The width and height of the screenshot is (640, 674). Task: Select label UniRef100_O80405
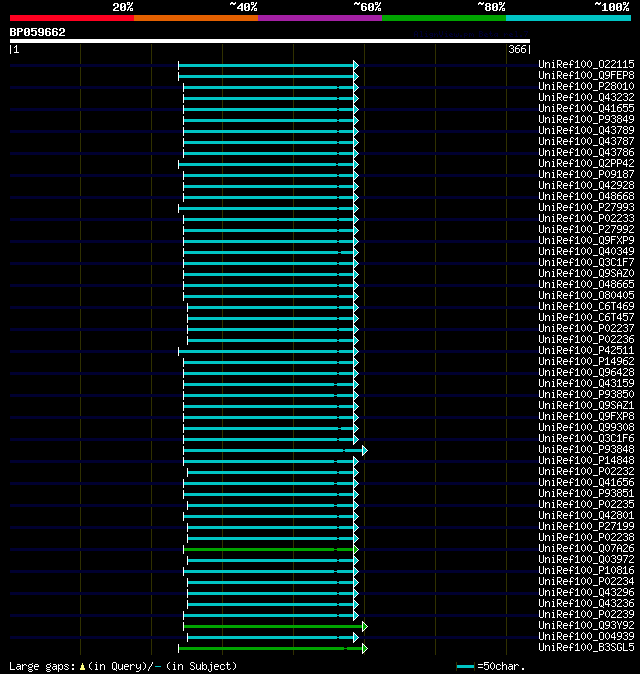tap(586, 296)
